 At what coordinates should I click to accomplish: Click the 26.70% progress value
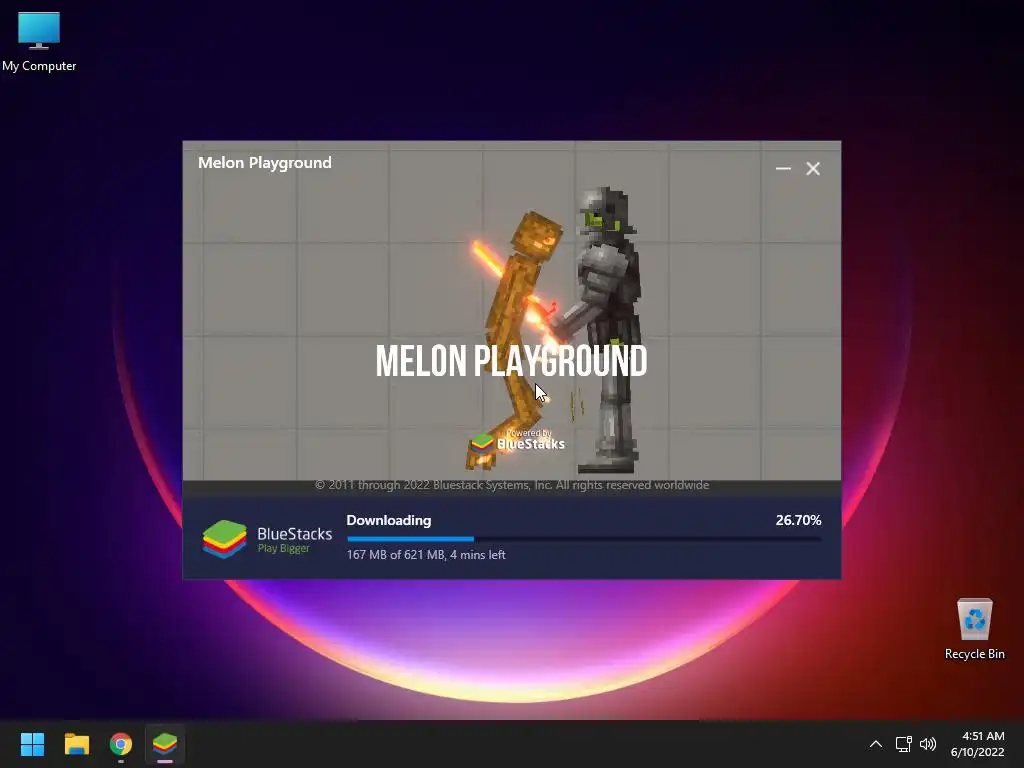pyautogui.click(x=798, y=520)
